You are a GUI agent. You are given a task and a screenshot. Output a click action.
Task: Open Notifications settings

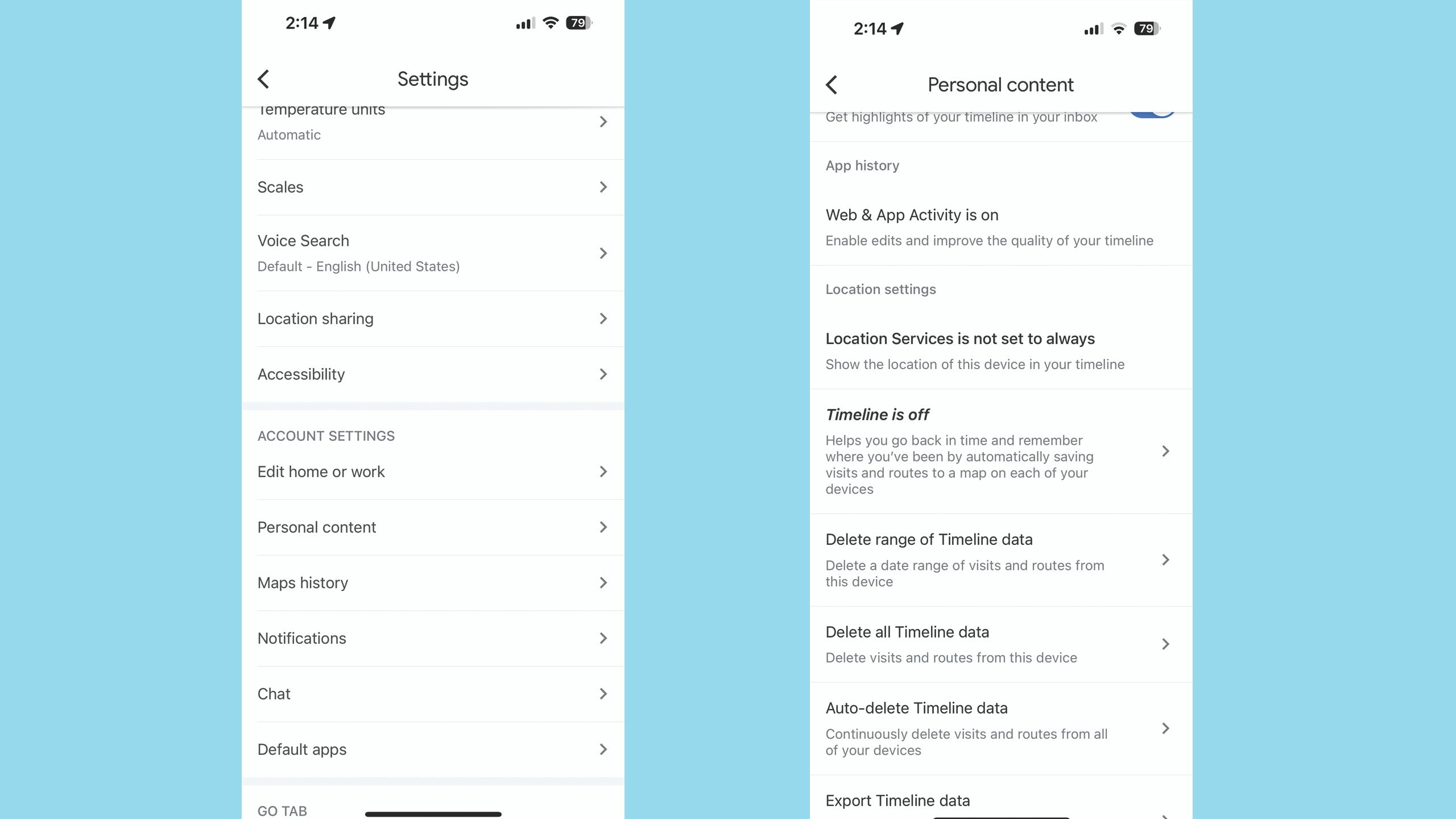433,638
